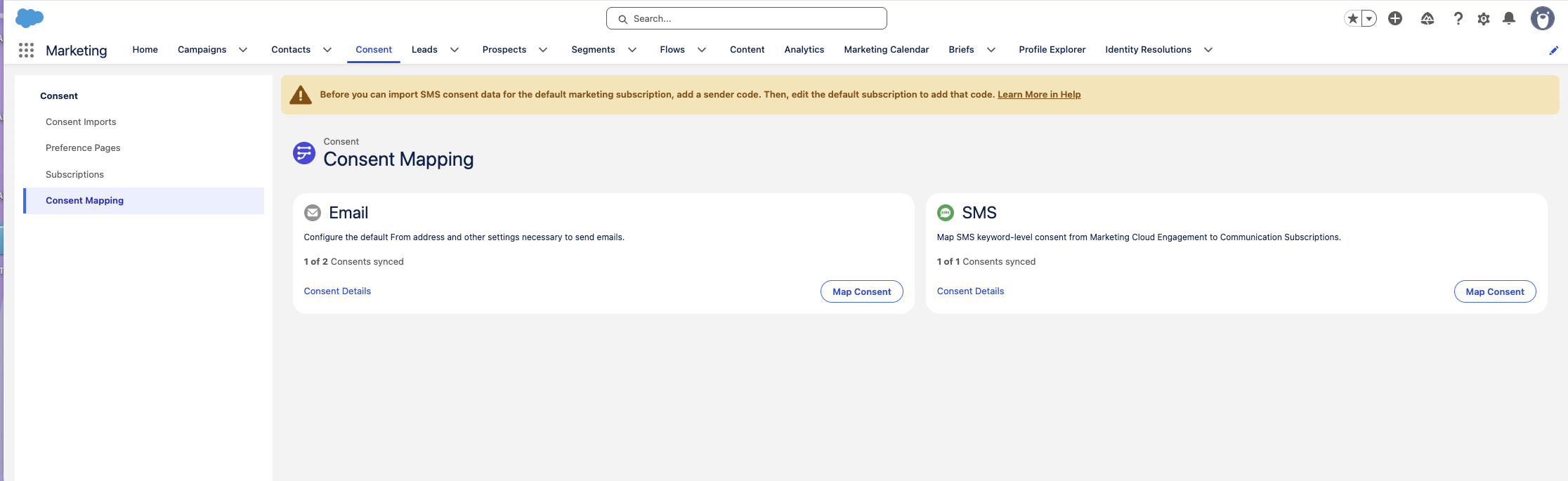Click the '1 of 1 Consents synced' text
This screenshot has height=481, width=1568.
point(986,262)
